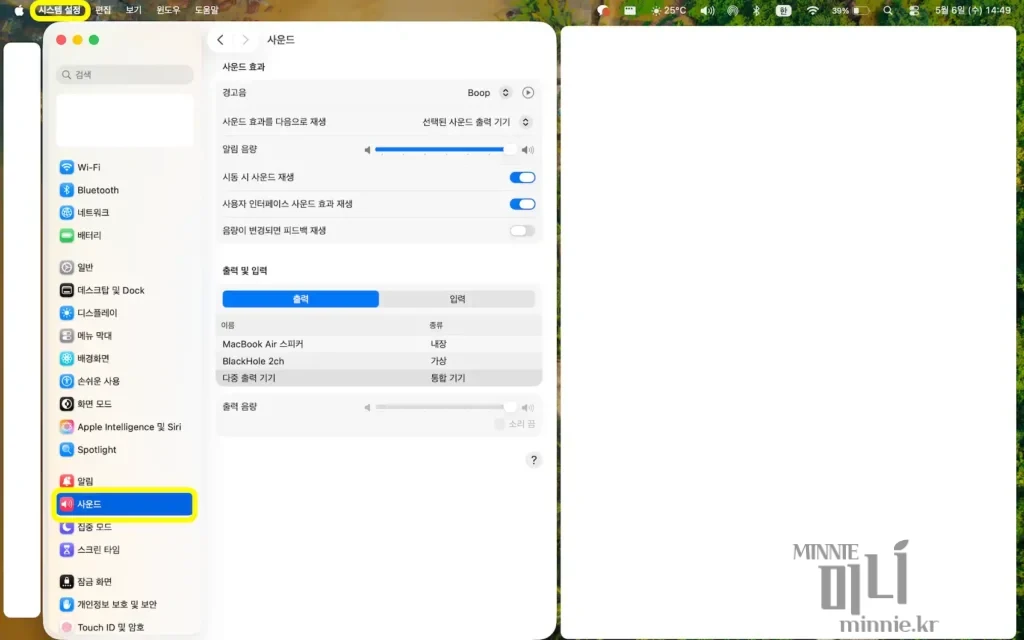Click the 종류 column header
The height and width of the screenshot is (640, 1024).
(x=436, y=325)
